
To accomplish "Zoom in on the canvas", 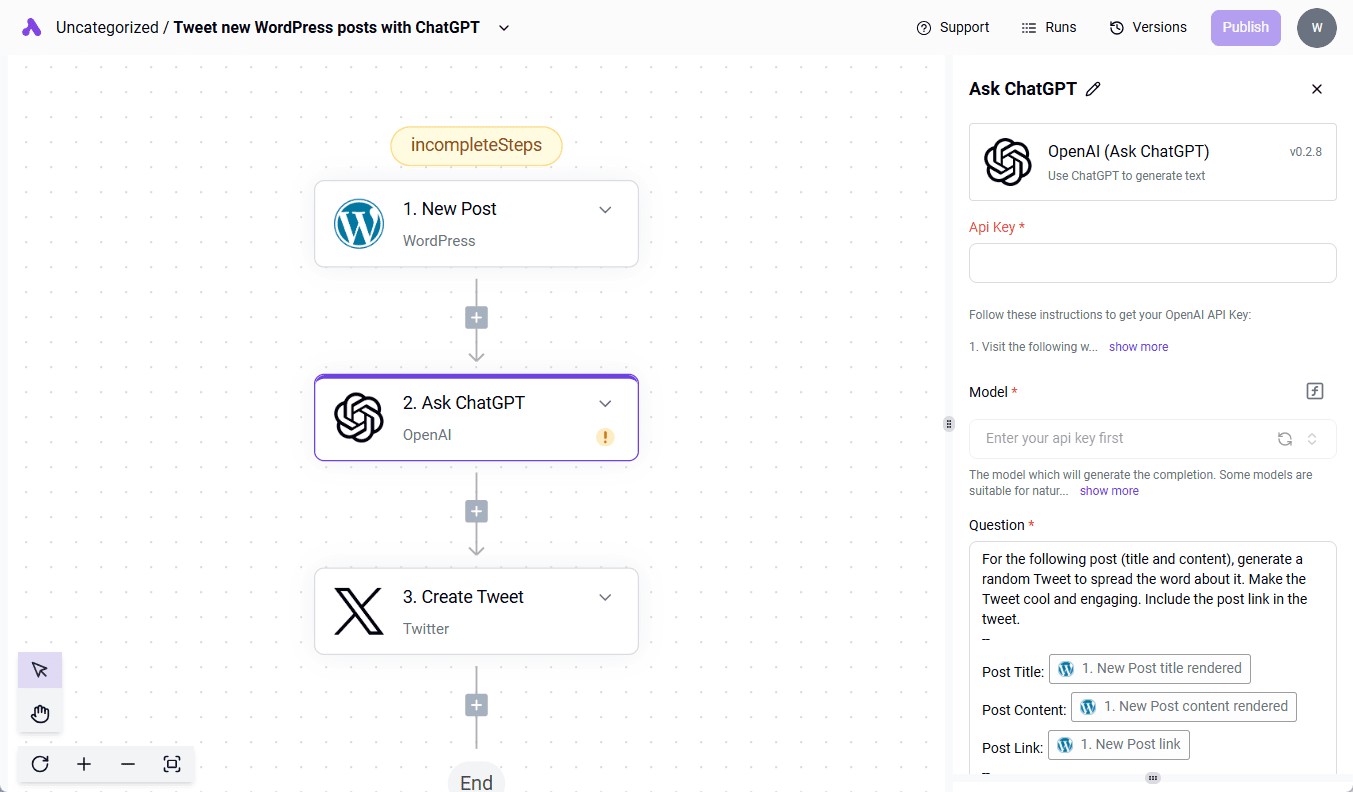I will pos(84,764).
